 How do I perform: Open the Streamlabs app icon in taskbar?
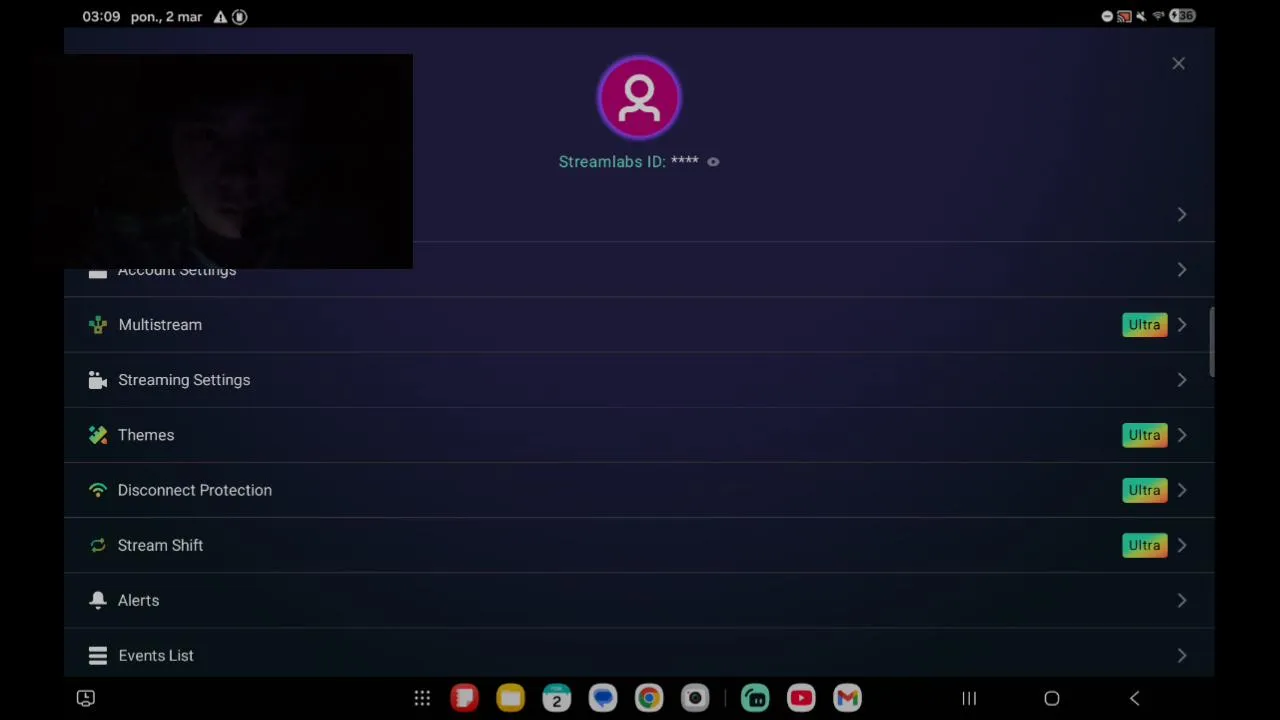(x=755, y=698)
